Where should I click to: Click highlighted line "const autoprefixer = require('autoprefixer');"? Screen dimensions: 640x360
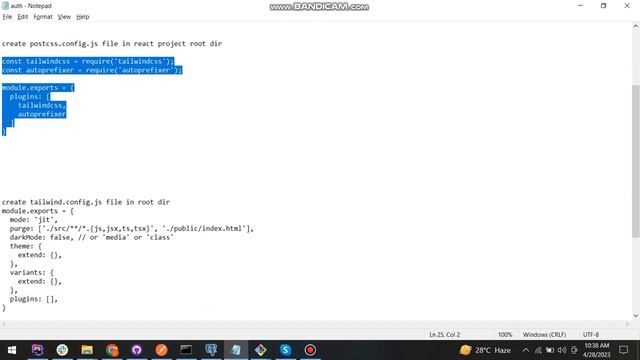[x=92, y=70]
